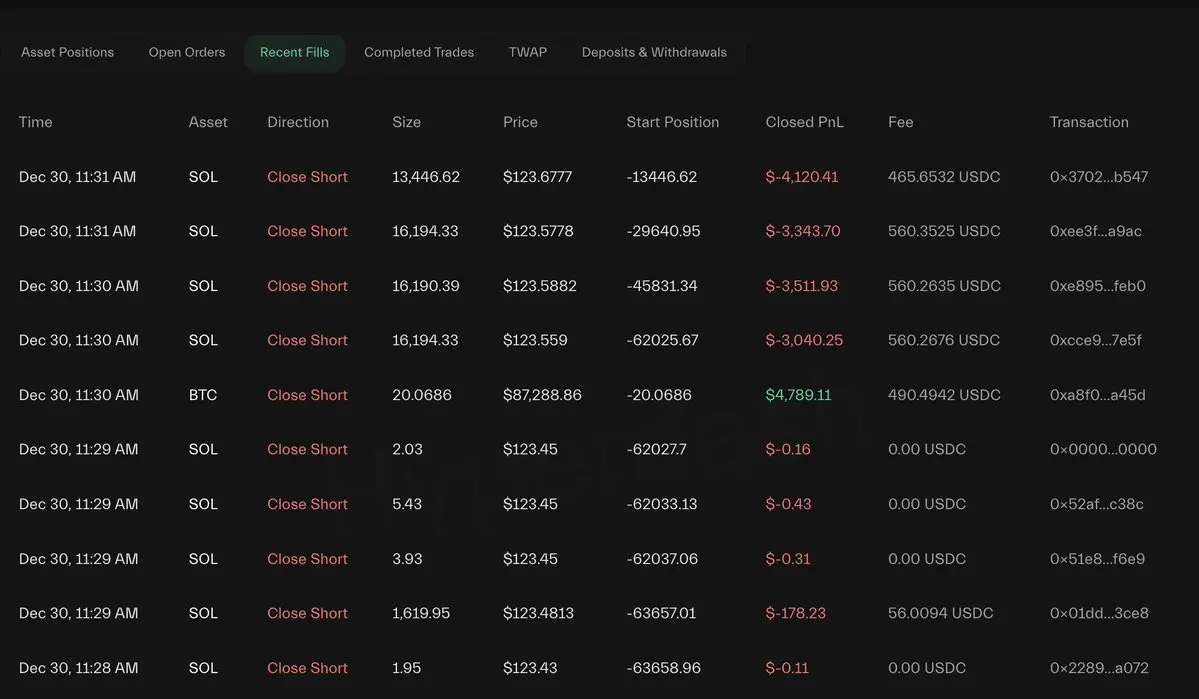Image resolution: width=1199 pixels, height=699 pixels.
Task: Open transaction 0x2289...a072
Action: click(1099, 668)
